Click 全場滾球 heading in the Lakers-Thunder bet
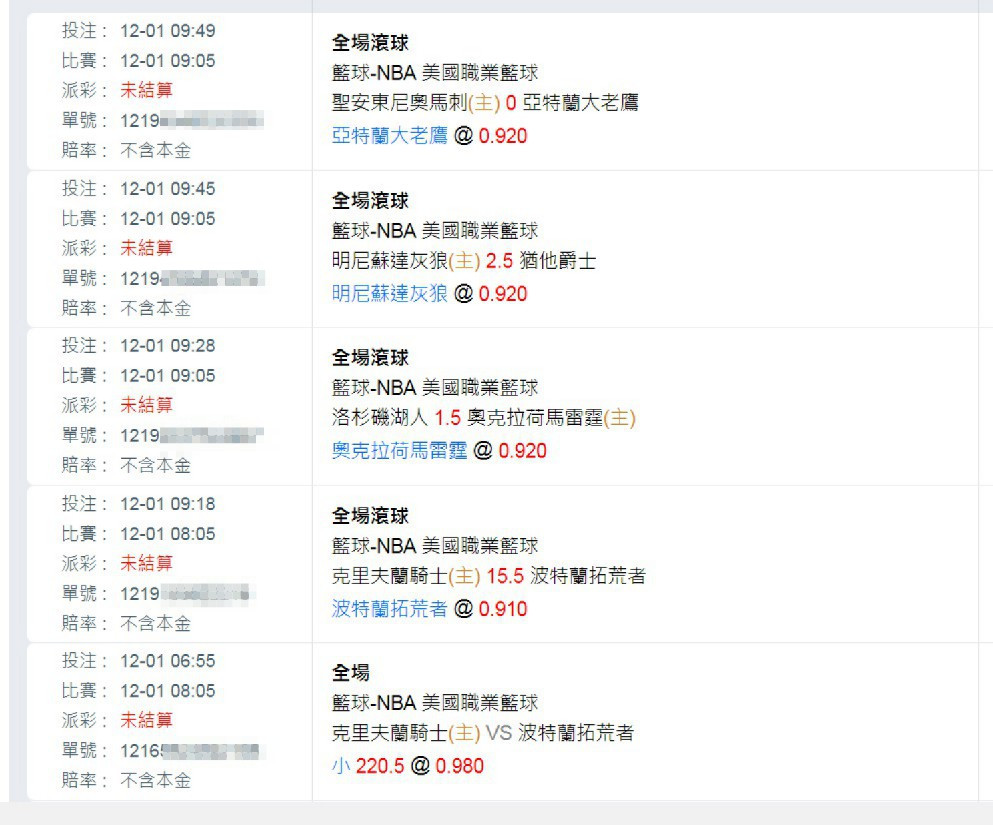The image size is (993, 825). 370,358
